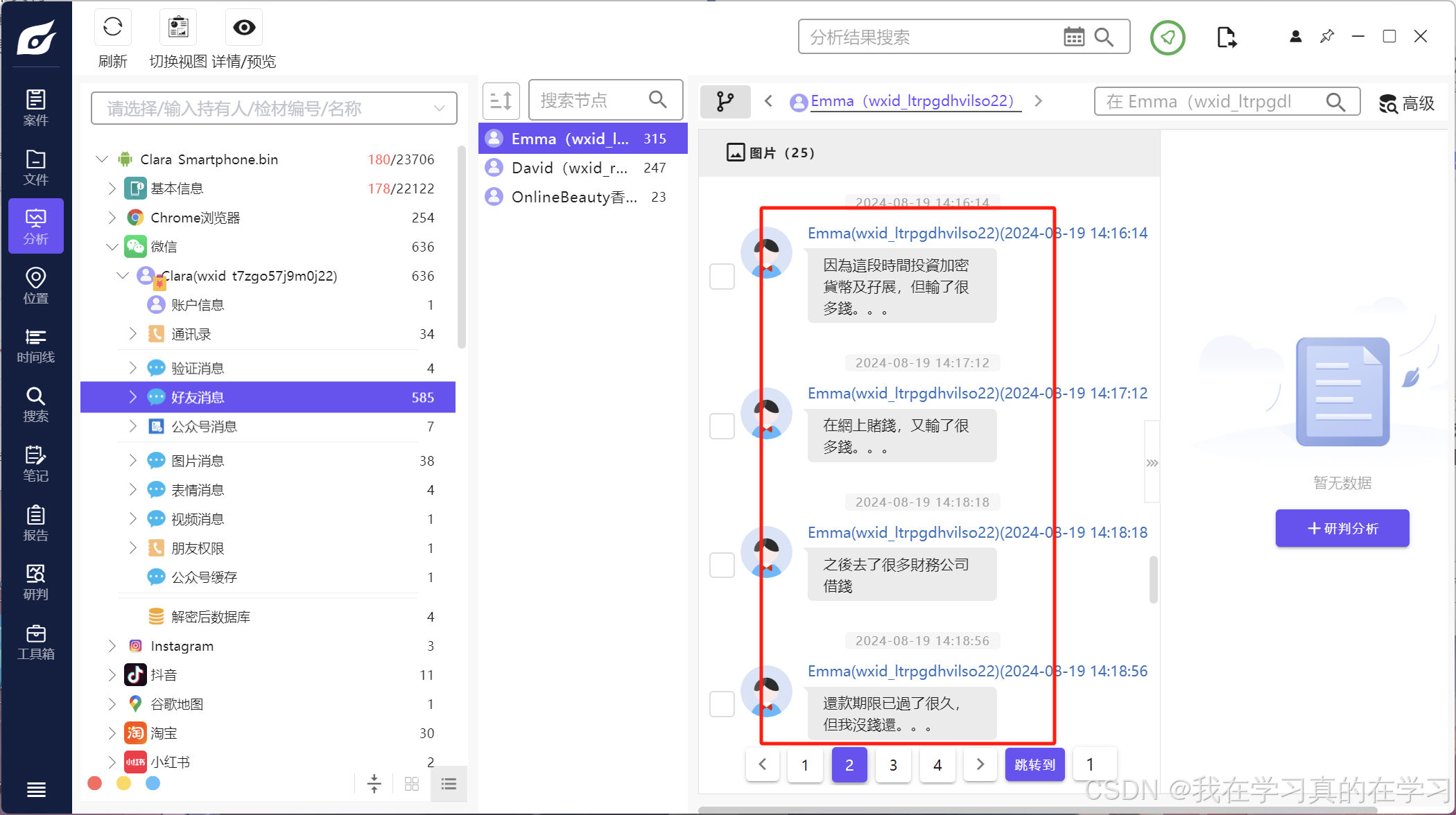
Task: Open the 详情/预览 eye icon
Action: (243, 28)
